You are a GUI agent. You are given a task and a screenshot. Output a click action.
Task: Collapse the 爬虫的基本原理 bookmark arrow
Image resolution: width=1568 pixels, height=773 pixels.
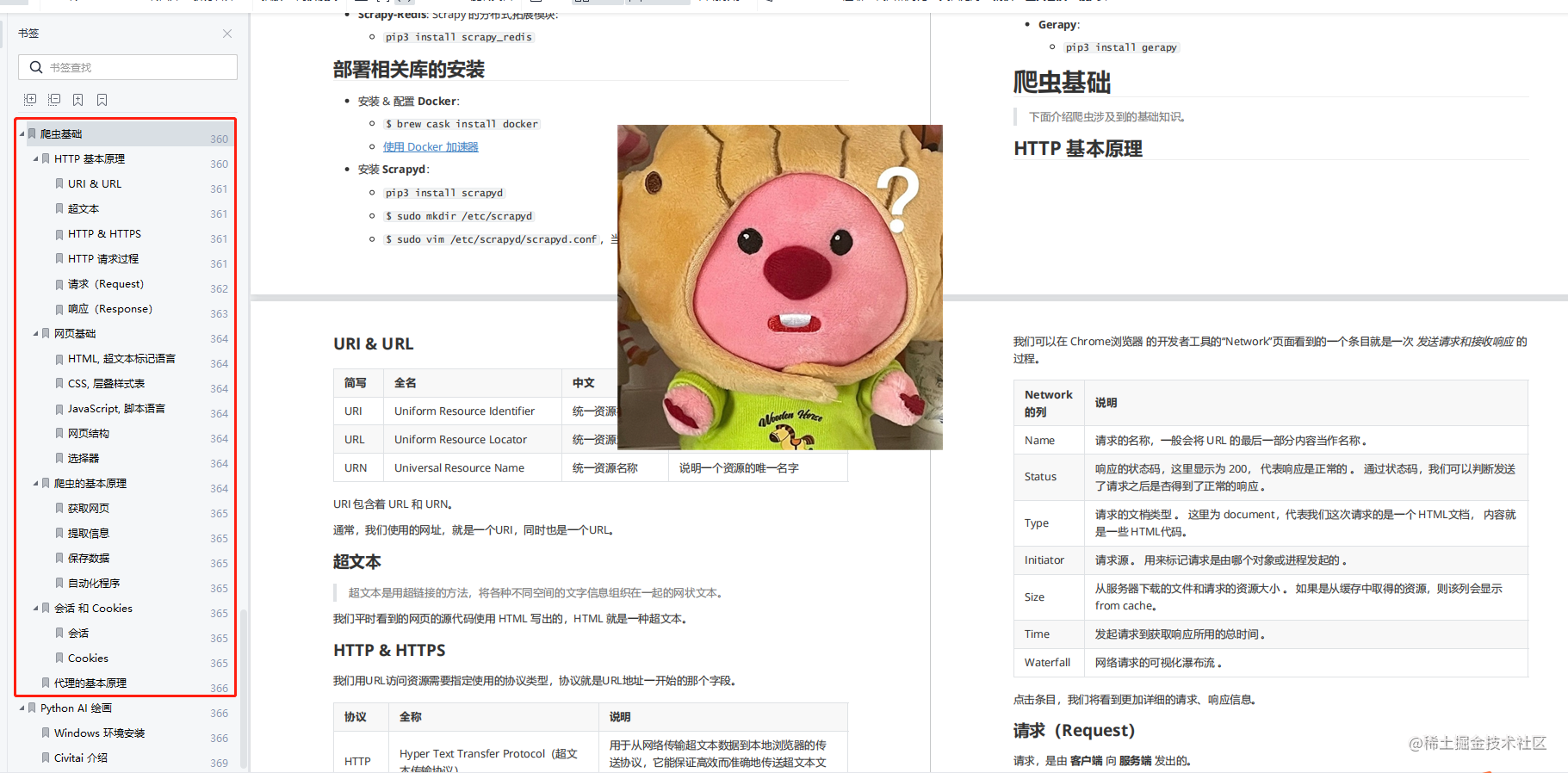(x=36, y=483)
